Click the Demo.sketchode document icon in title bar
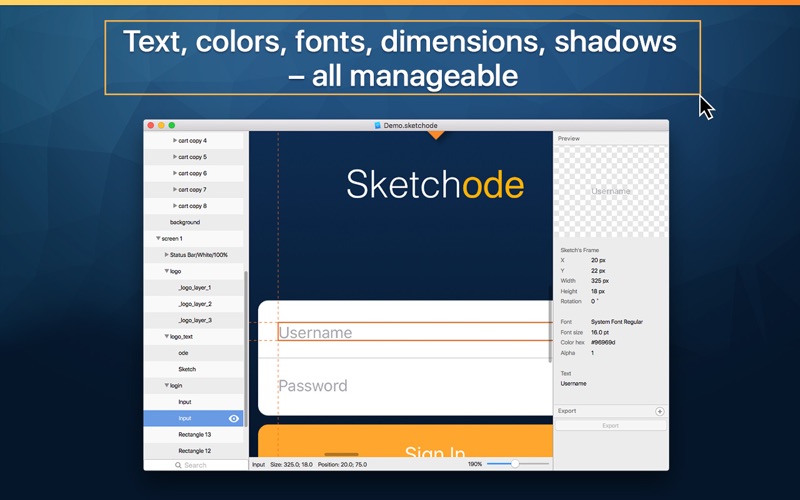800x500 pixels. coord(378,125)
